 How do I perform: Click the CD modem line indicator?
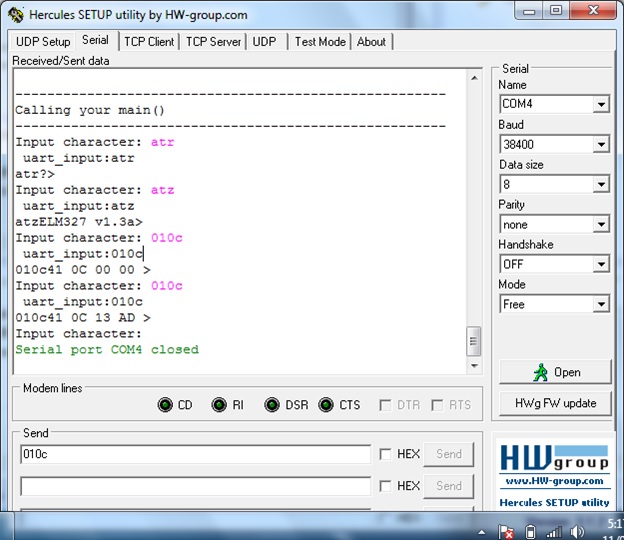click(165, 405)
